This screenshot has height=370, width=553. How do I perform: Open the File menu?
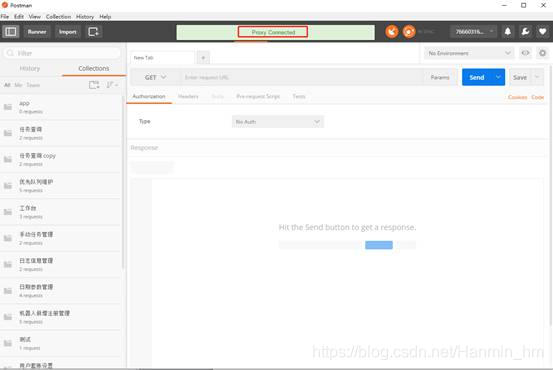click(x=5, y=16)
